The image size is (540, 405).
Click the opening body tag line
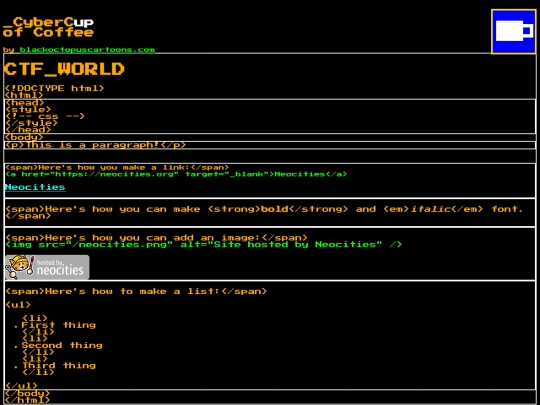24,137
